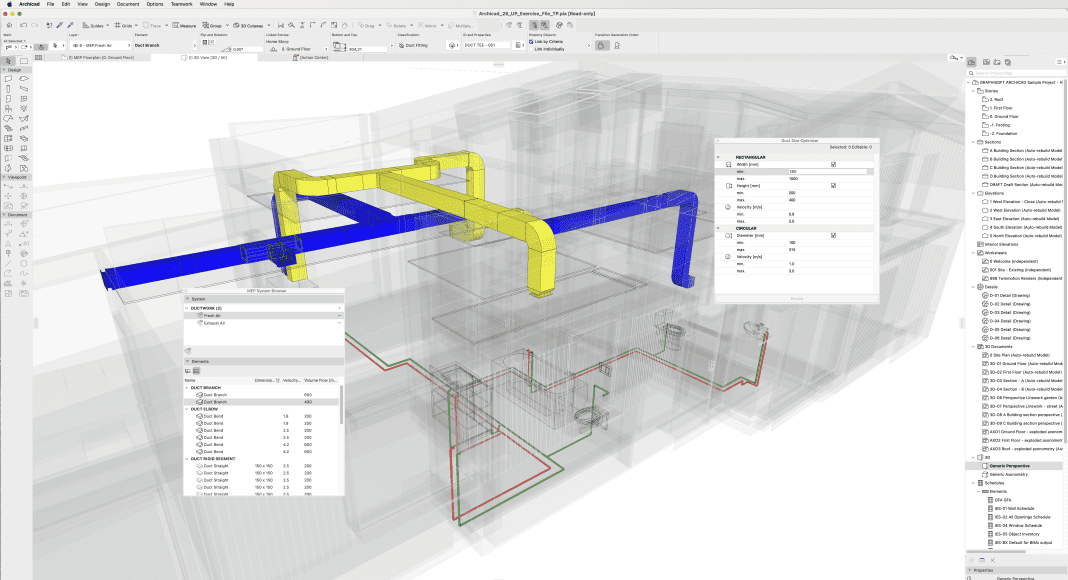Select the Marquee tool in the toolbox
Image resolution: width=1068 pixels, height=580 pixels.
23,61
